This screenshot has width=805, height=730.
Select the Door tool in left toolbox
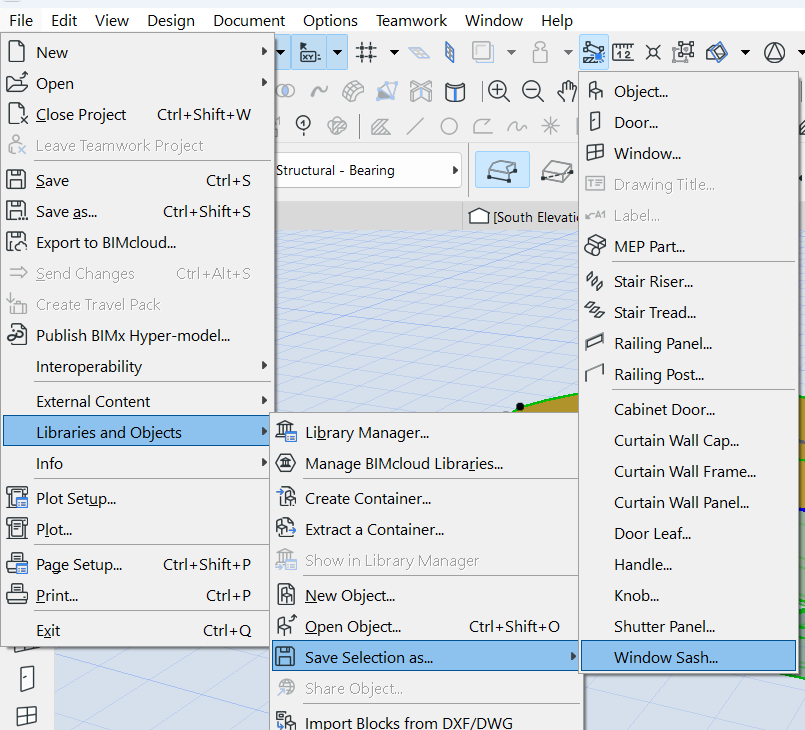[27, 679]
